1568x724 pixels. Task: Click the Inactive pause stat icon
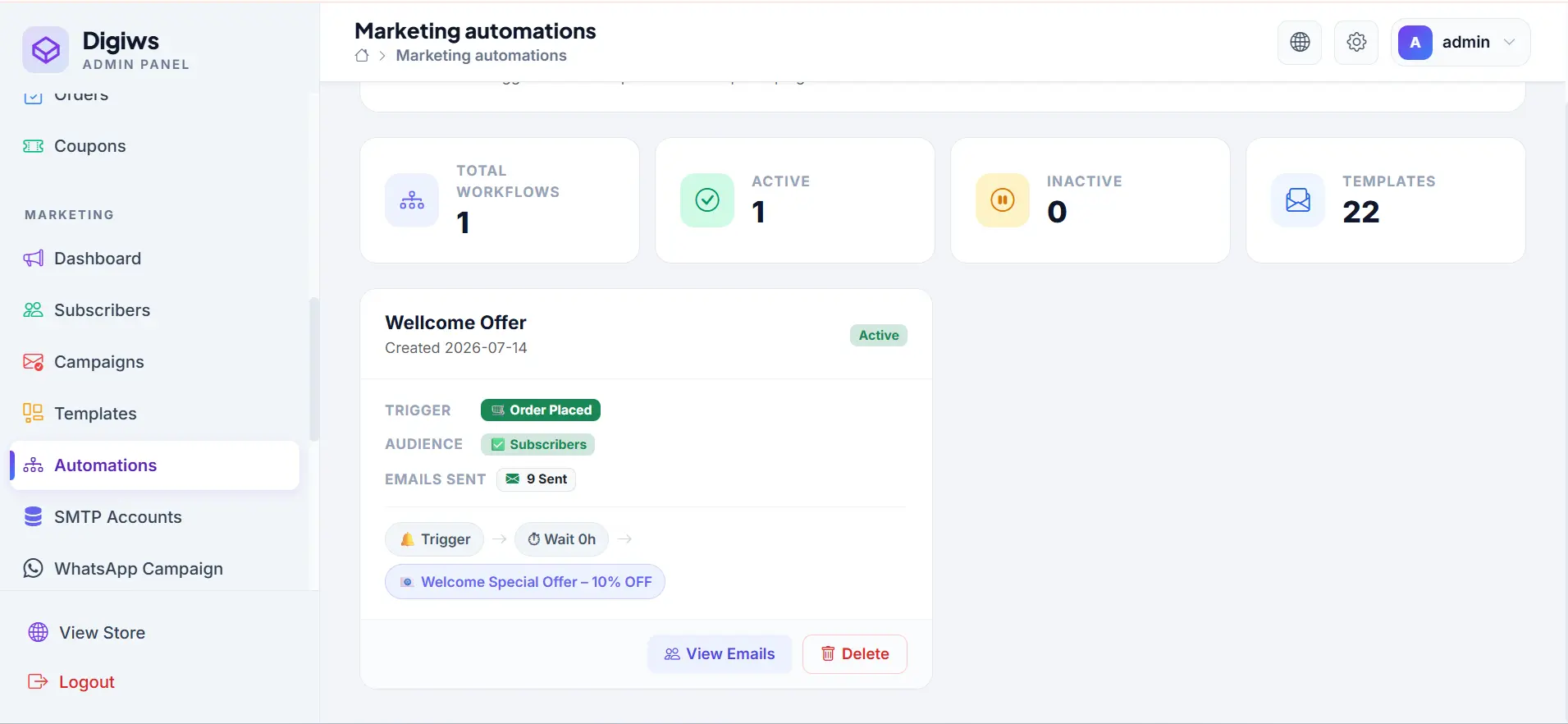1003,200
